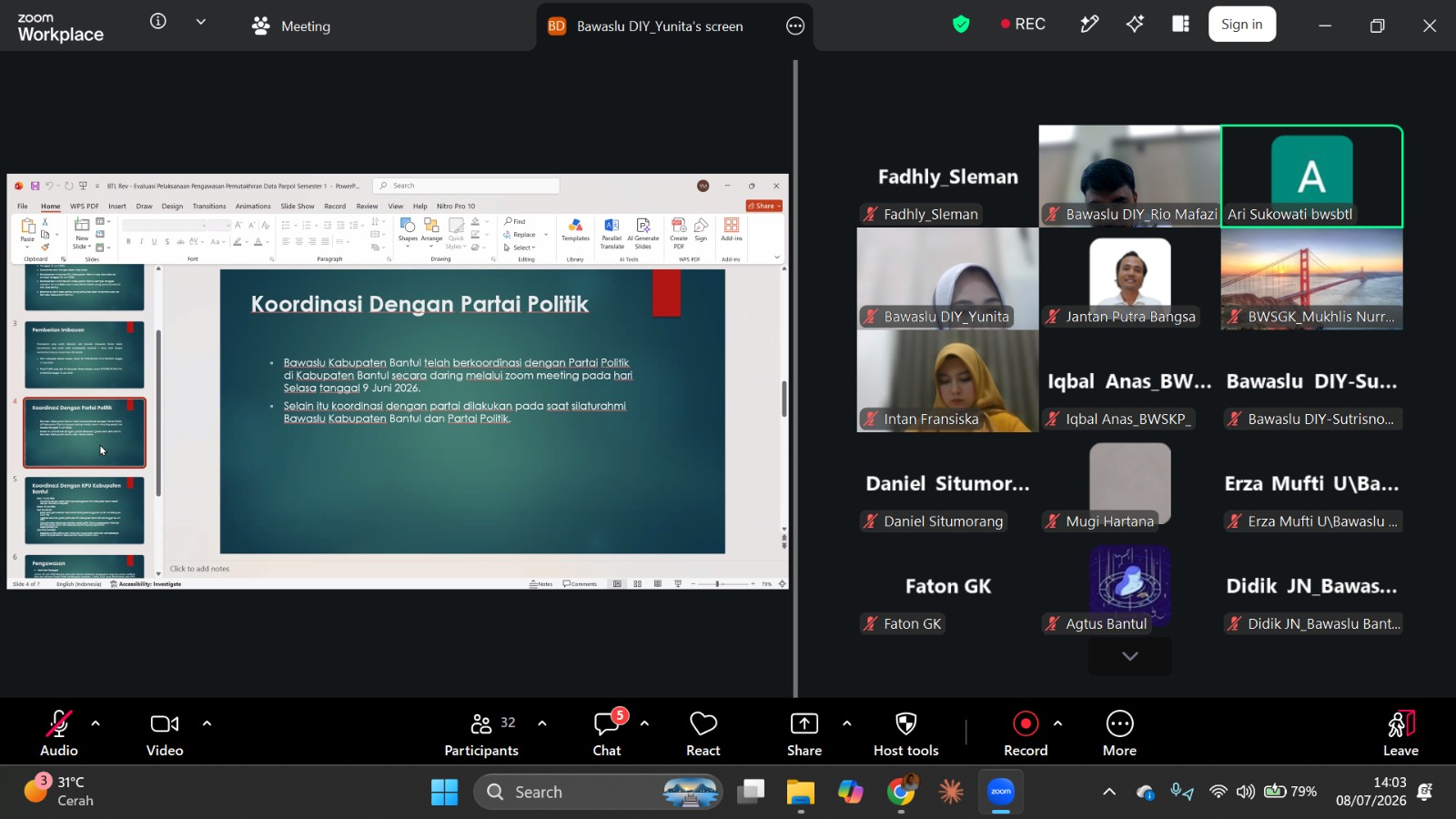Open Host tools shield
Viewport: 1456px width, 819px height.
[906, 733]
